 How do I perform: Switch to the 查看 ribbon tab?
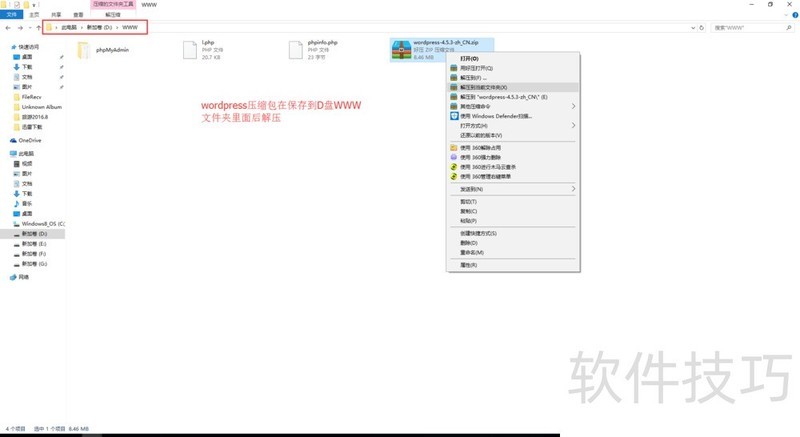pos(78,15)
